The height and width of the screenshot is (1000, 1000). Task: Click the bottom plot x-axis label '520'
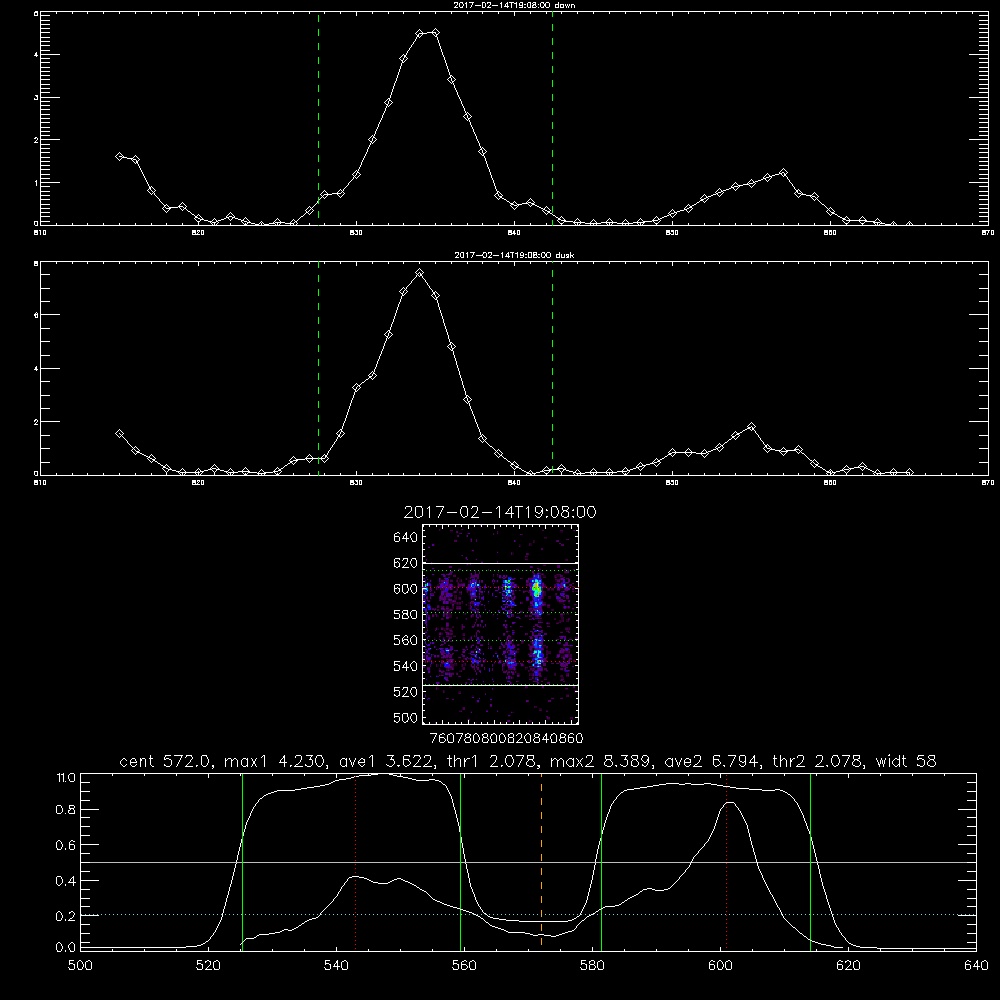pyautogui.click(x=208, y=966)
